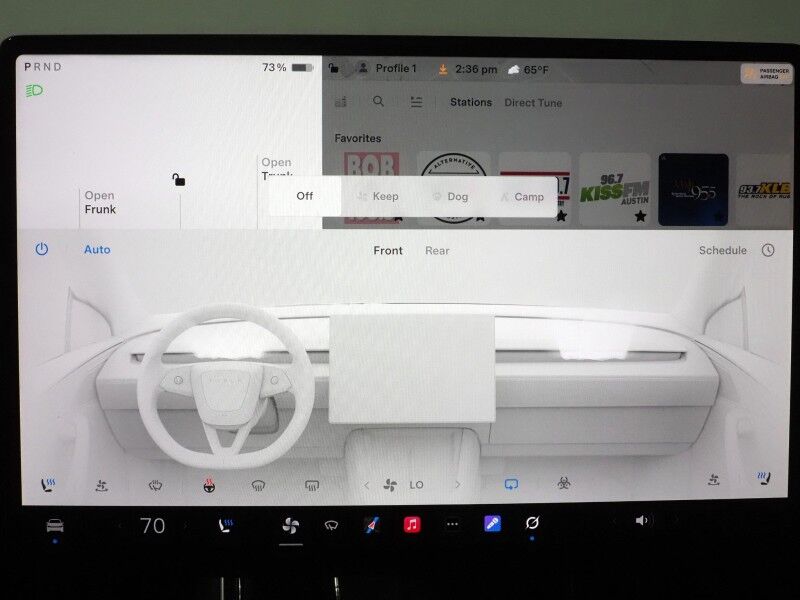Open the media search icon

point(378,102)
